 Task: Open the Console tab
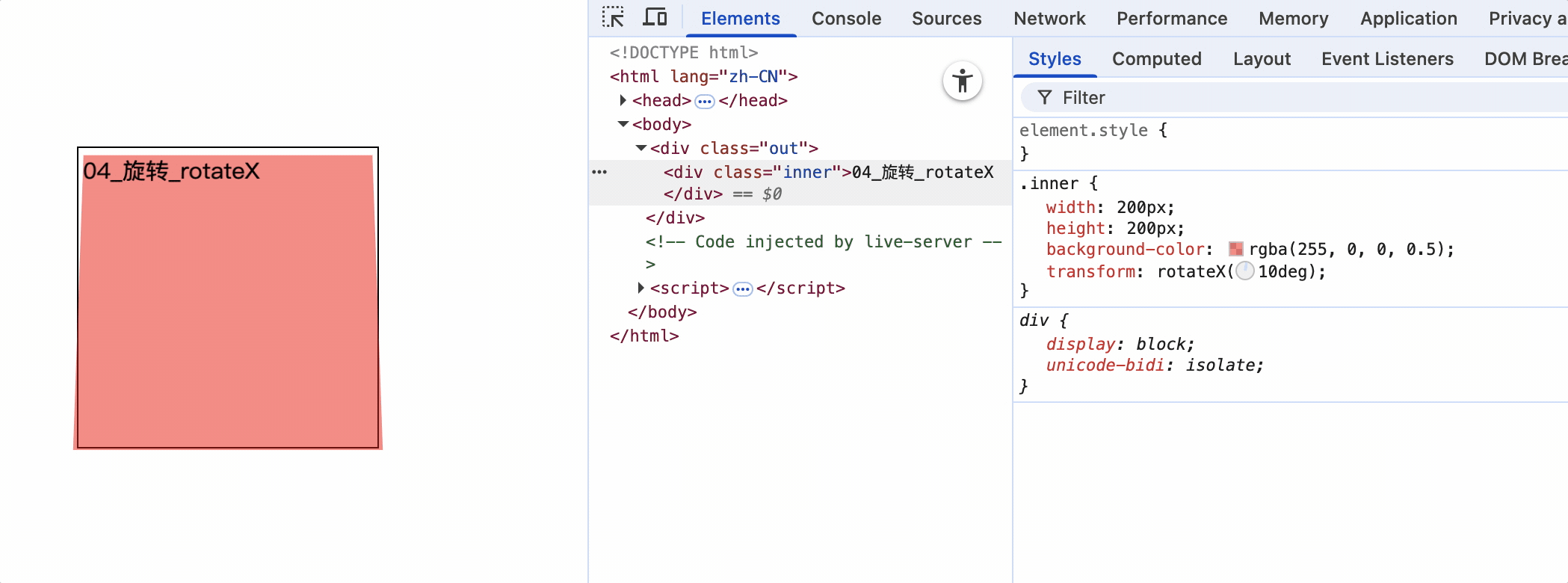click(x=847, y=18)
